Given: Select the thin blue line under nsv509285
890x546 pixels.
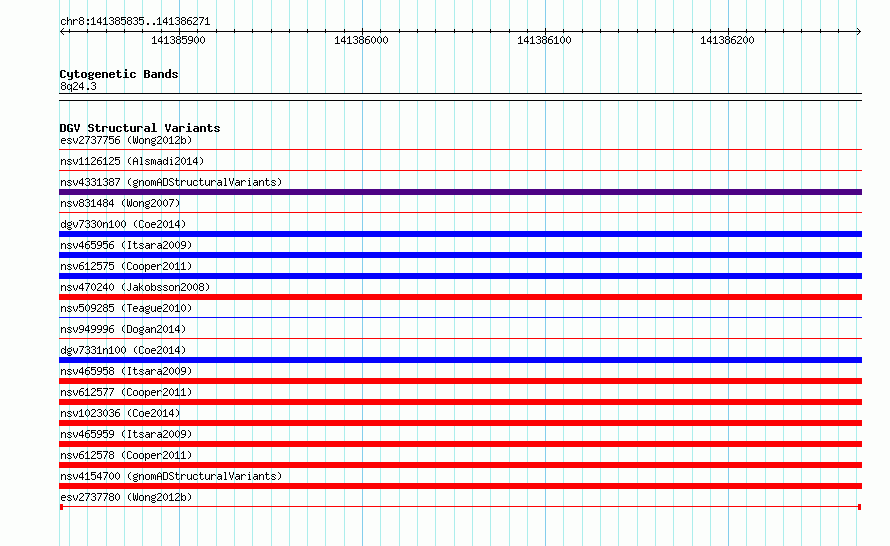Looking at the screenshot, I should coord(460,318).
